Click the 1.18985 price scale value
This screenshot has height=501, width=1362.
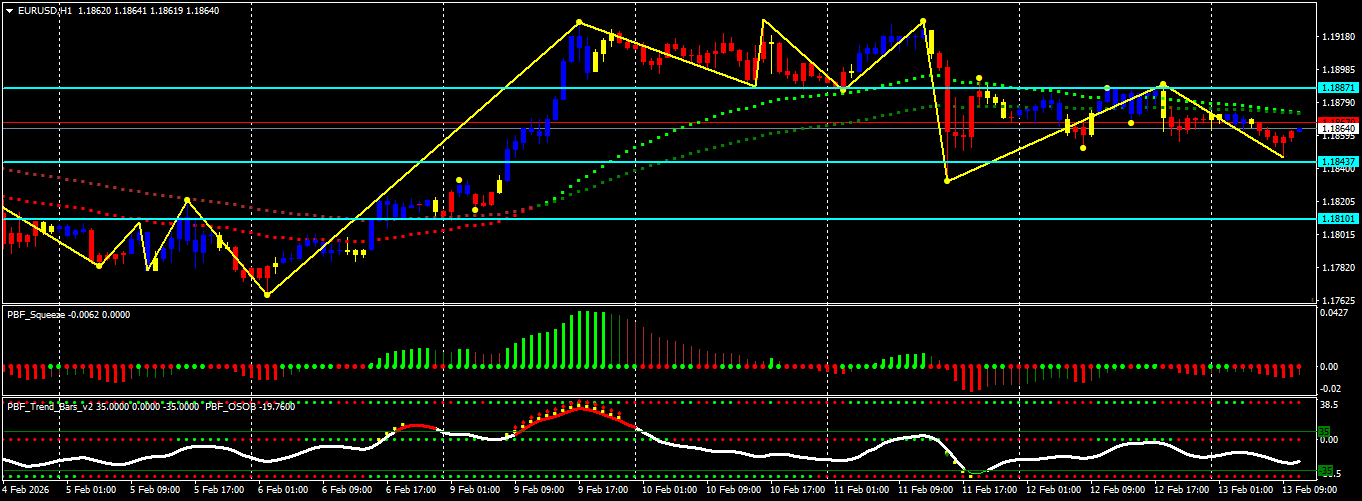pyautogui.click(x=1338, y=70)
